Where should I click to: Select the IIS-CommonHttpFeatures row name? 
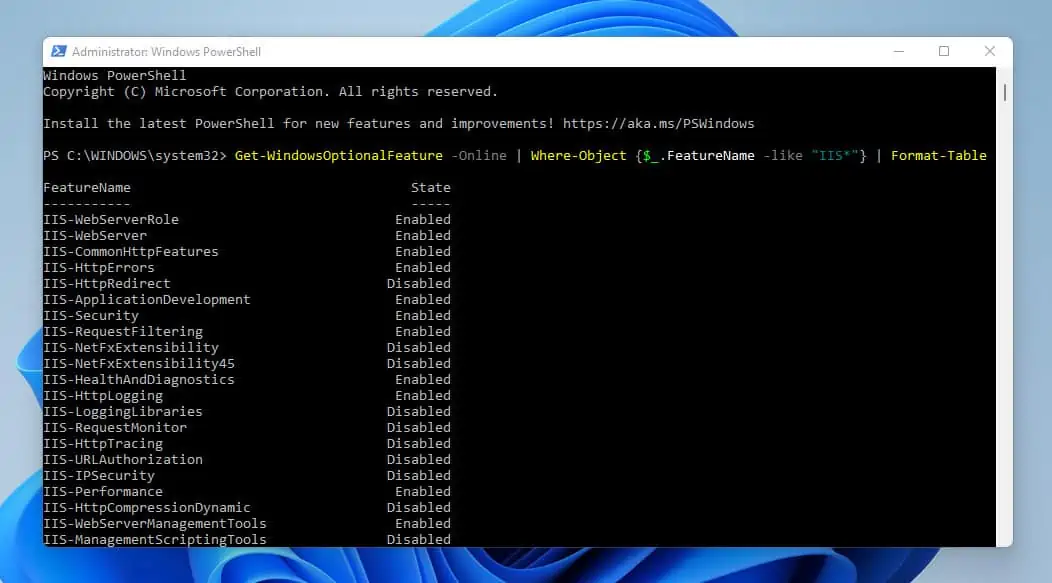pyautogui.click(x=131, y=252)
